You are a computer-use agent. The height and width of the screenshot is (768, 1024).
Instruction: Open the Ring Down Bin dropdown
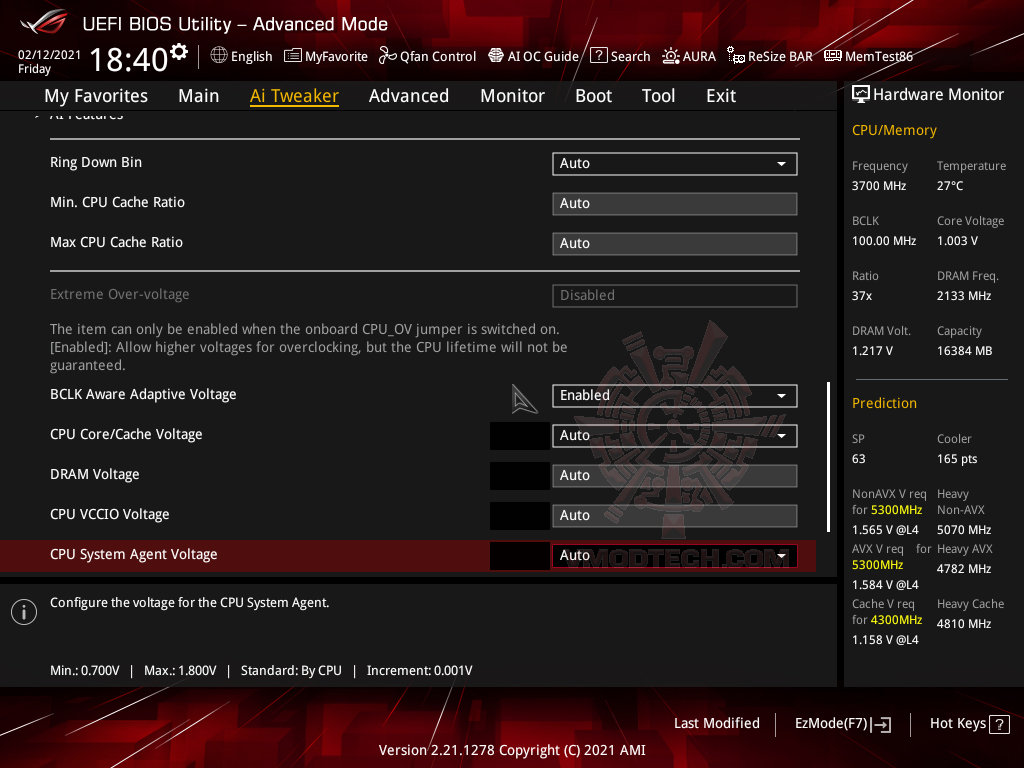[674, 163]
